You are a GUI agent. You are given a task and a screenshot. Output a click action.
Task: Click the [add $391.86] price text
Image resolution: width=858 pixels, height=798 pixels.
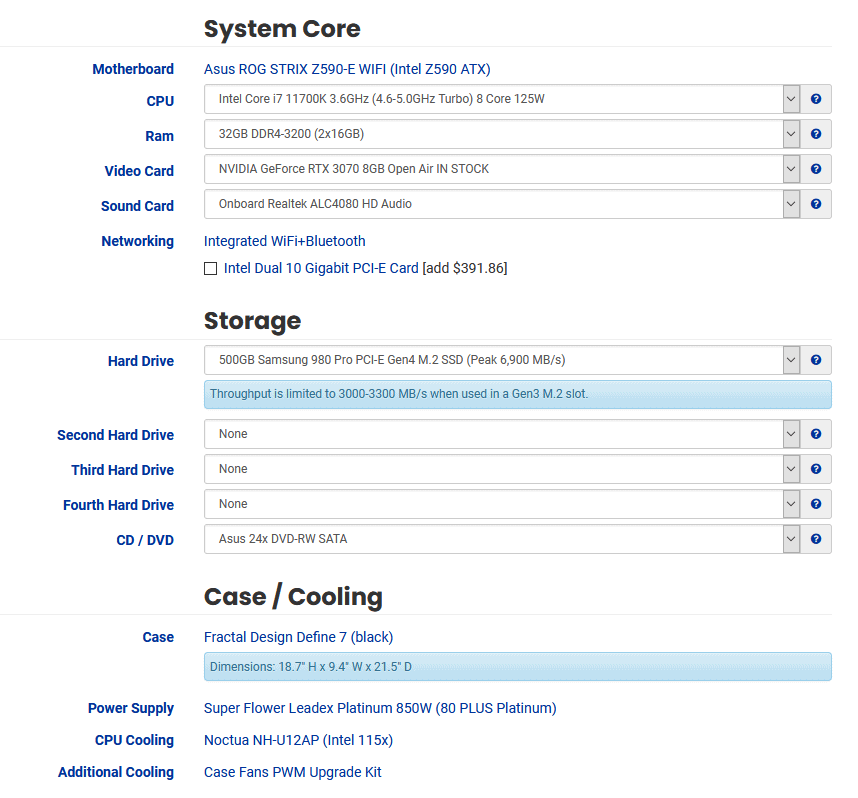(465, 268)
